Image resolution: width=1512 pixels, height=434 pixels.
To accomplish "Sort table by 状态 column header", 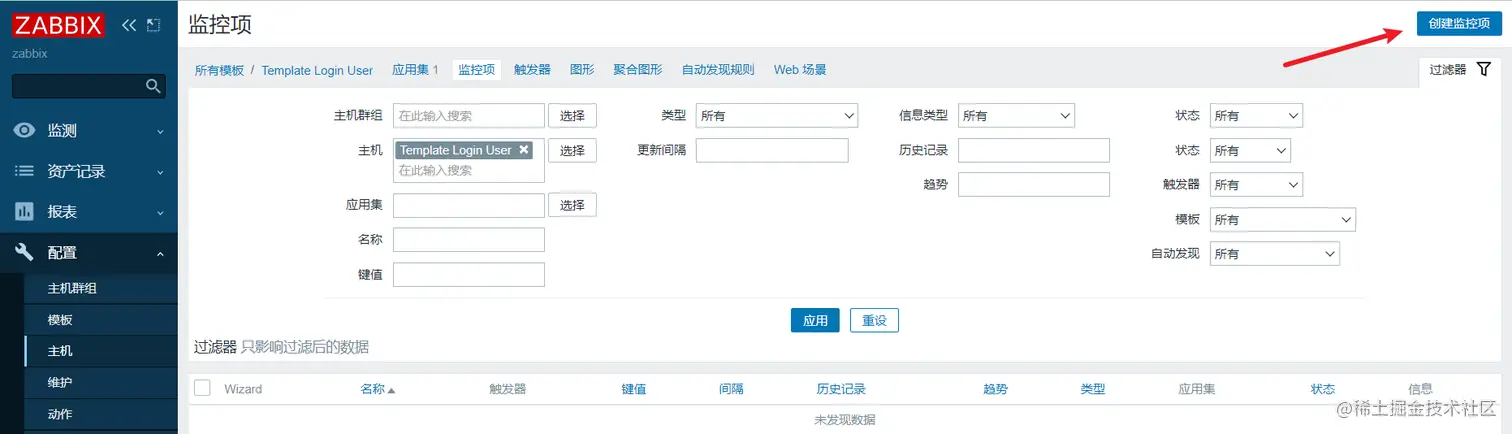I will [1323, 389].
